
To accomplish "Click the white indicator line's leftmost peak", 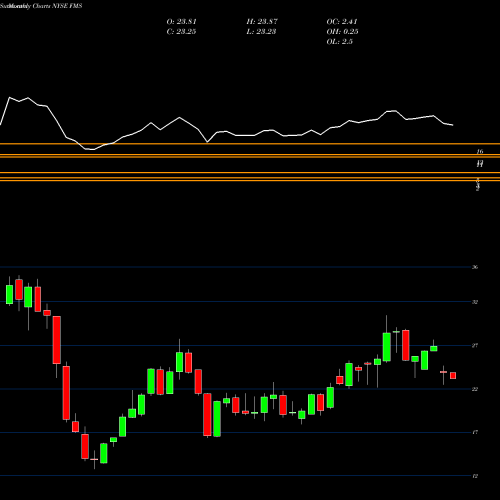I will (9, 97).
